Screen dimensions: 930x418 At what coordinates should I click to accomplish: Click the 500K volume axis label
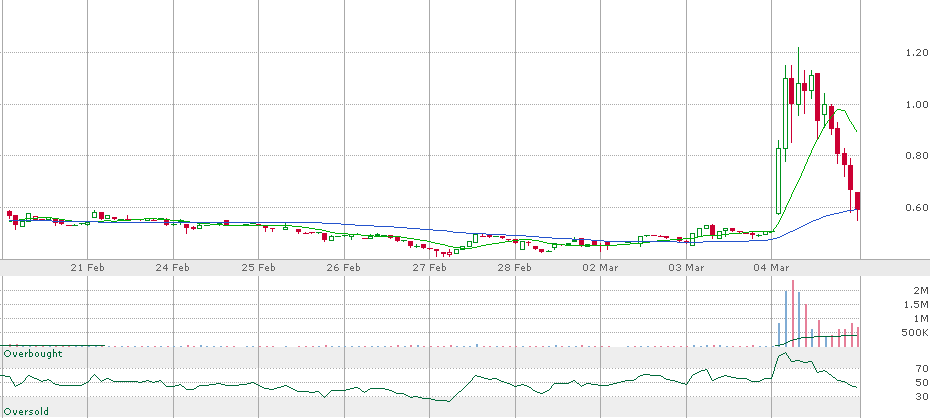[x=915, y=333]
